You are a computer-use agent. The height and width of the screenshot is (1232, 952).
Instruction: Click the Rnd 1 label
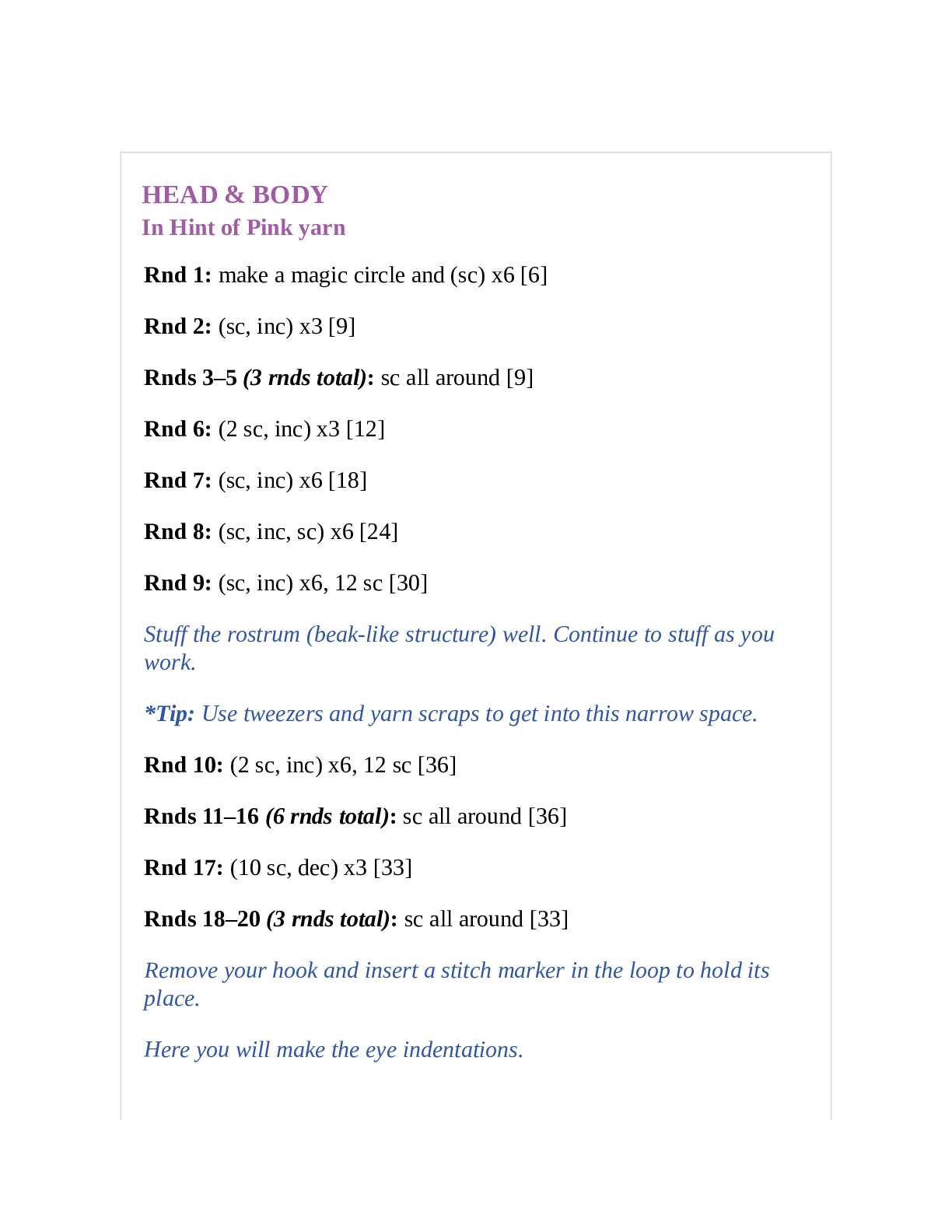(177, 275)
